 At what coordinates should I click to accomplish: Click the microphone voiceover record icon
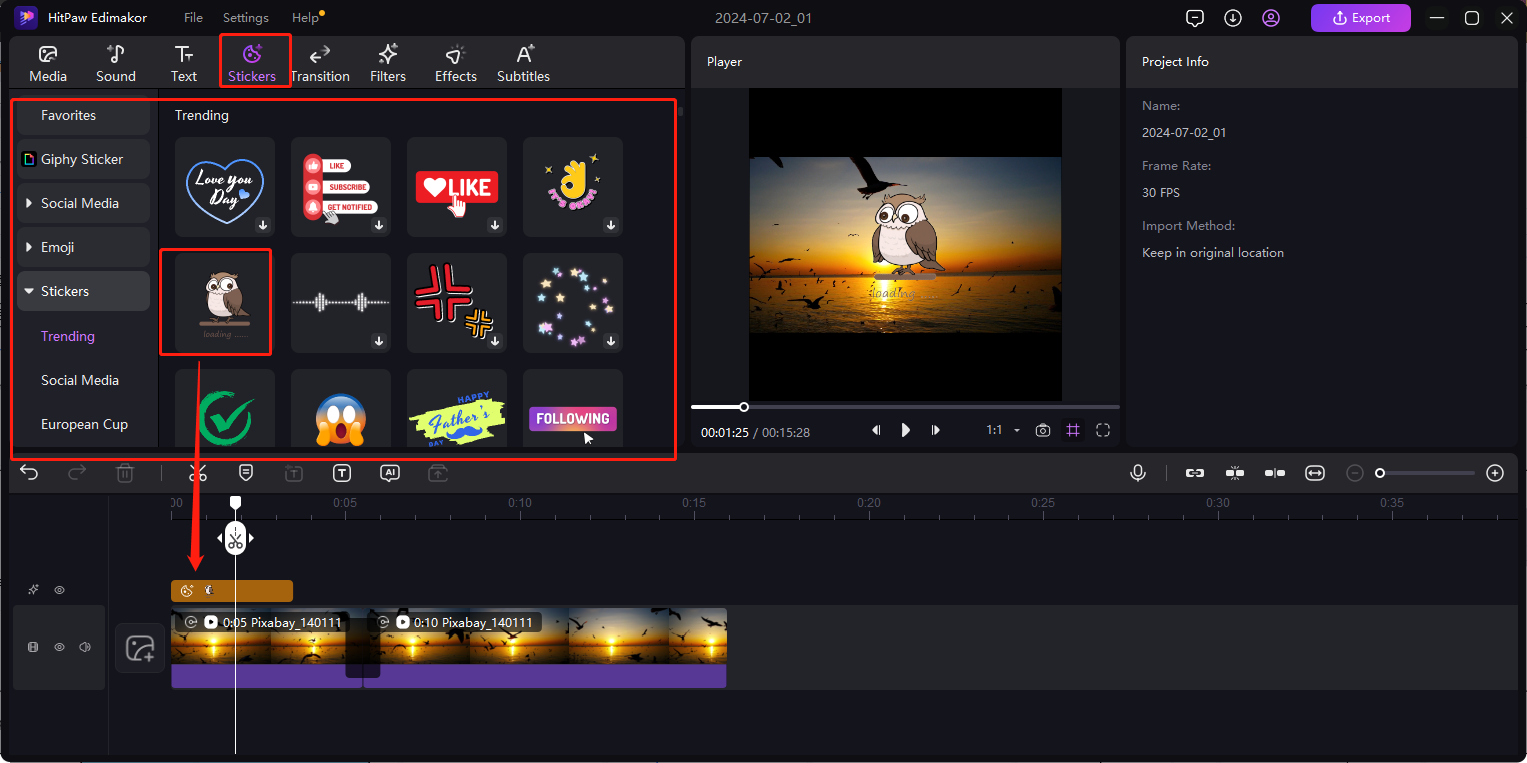coord(1138,473)
